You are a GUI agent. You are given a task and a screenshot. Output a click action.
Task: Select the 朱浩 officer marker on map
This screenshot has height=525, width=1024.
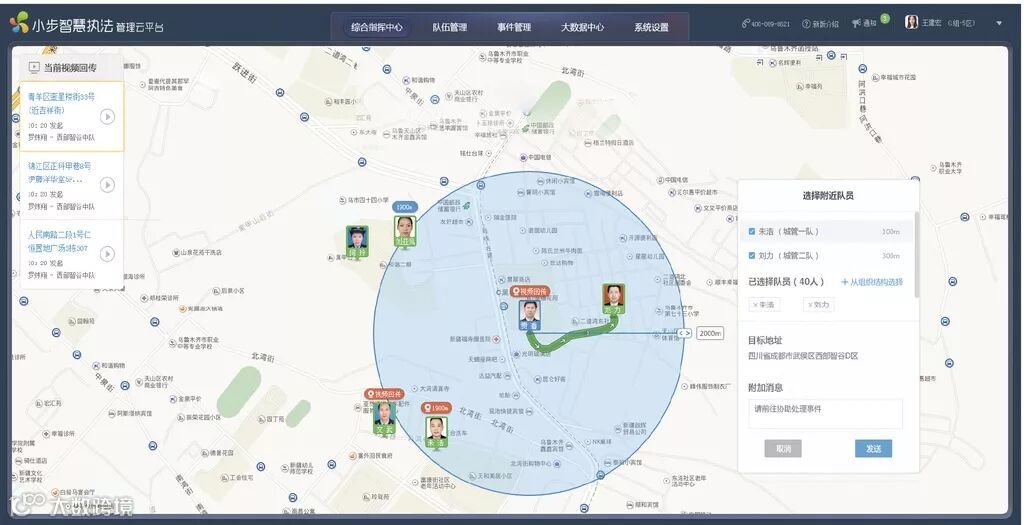pyautogui.click(x=436, y=432)
